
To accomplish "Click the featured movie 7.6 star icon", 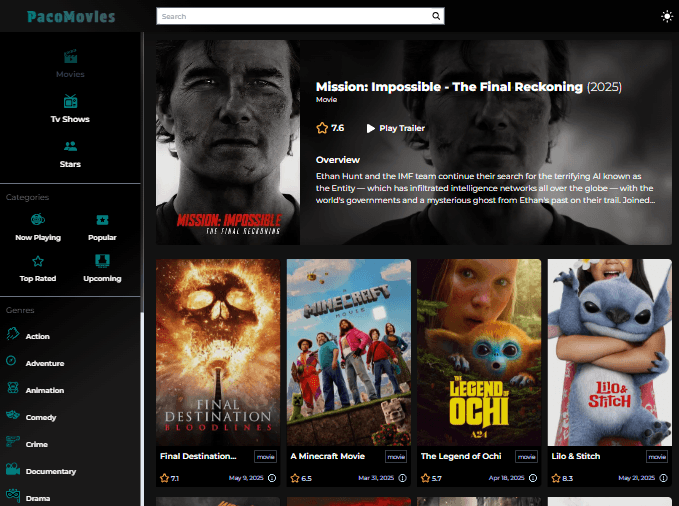I will (x=322, y=128).
